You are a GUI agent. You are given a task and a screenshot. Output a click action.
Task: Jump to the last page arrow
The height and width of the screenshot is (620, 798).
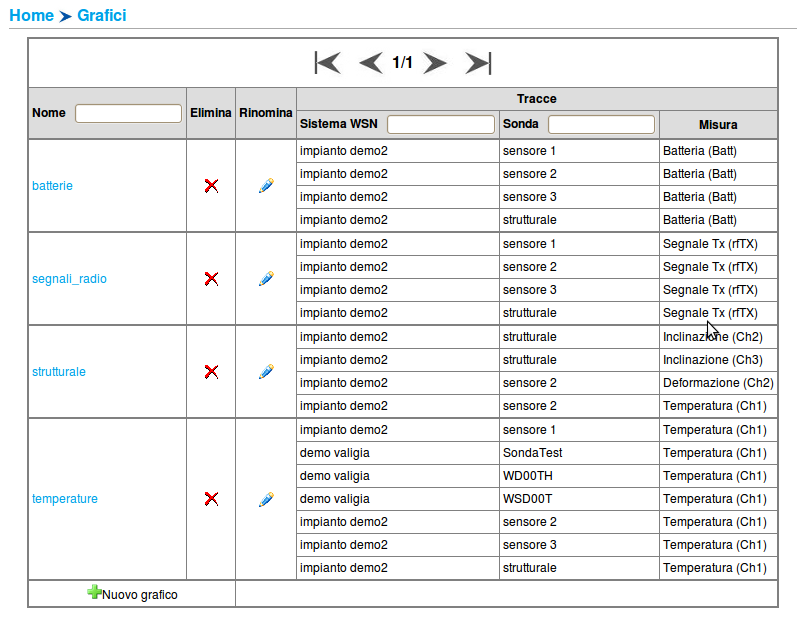(478, 63)
